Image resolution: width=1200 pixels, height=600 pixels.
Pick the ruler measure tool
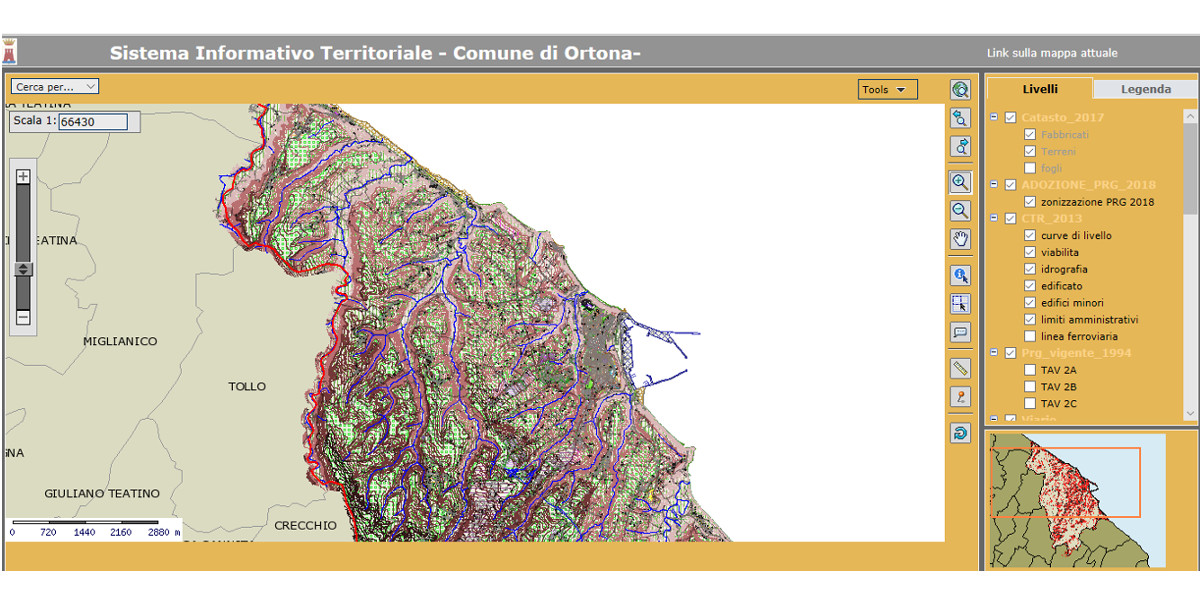[960, 368]
